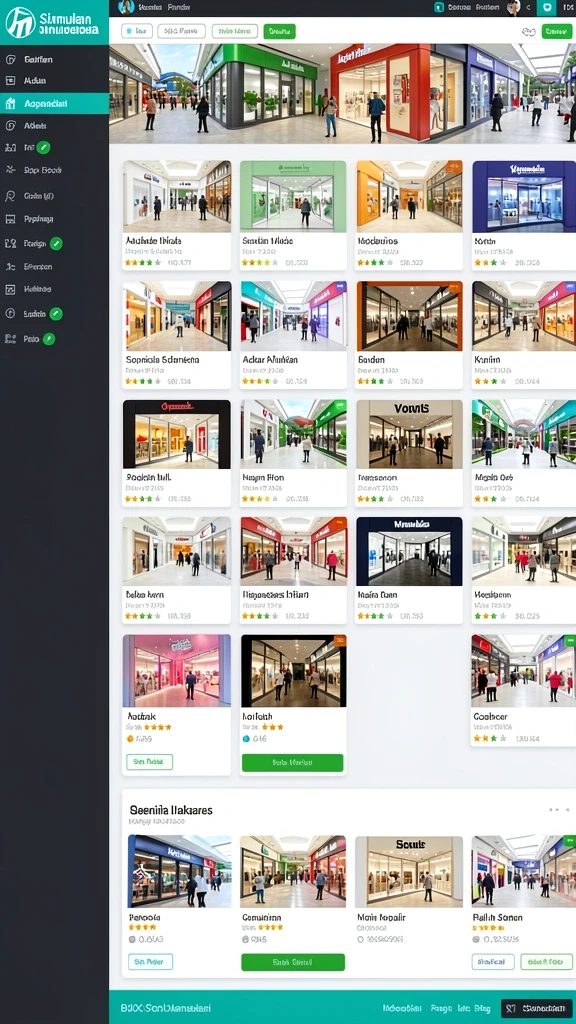Click the teal shield icon in the top-right bar
Image resolution: width=576 pixels, height=1024 pixels.
[547, 7]
